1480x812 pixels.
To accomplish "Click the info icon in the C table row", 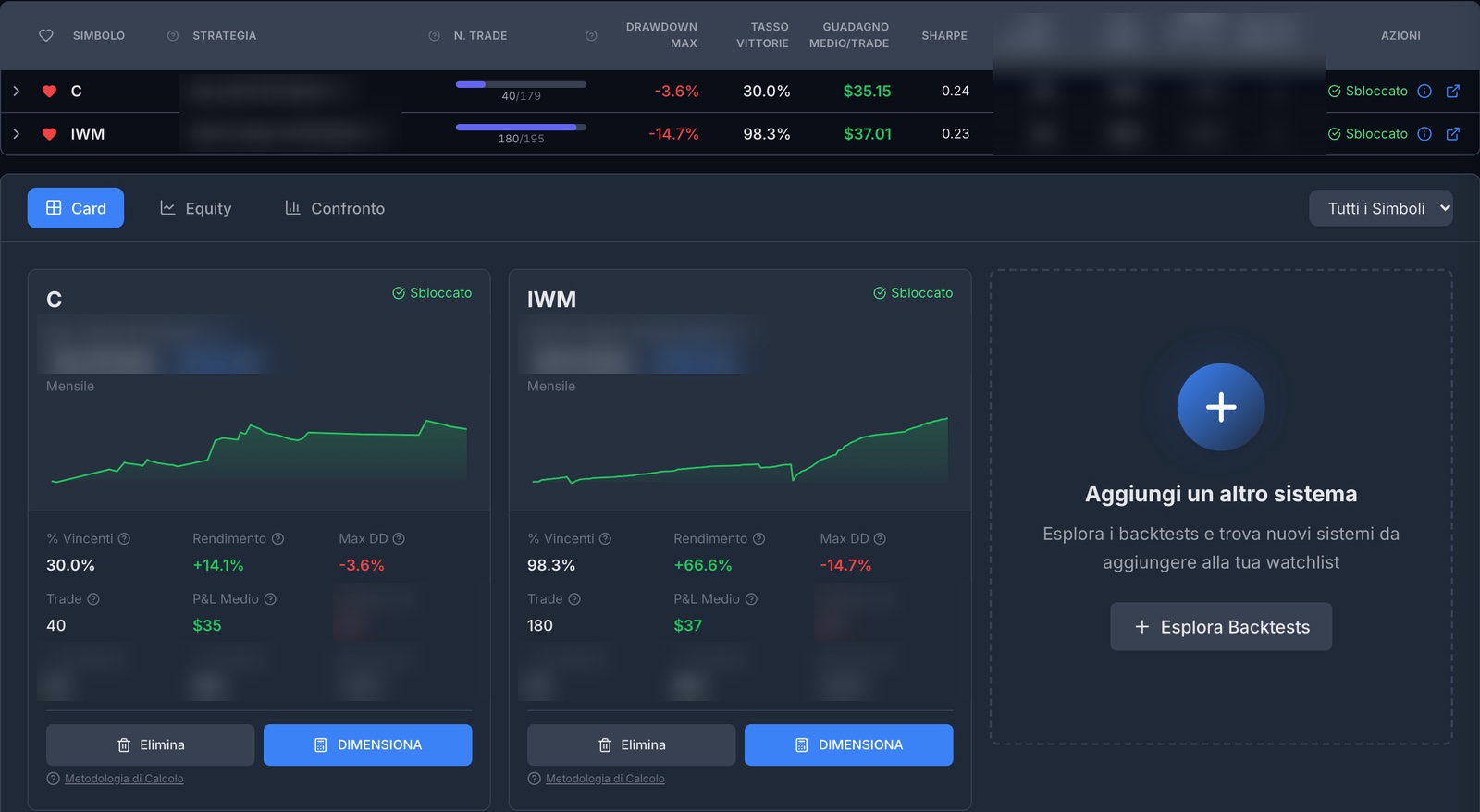I will pos(1424,92).
